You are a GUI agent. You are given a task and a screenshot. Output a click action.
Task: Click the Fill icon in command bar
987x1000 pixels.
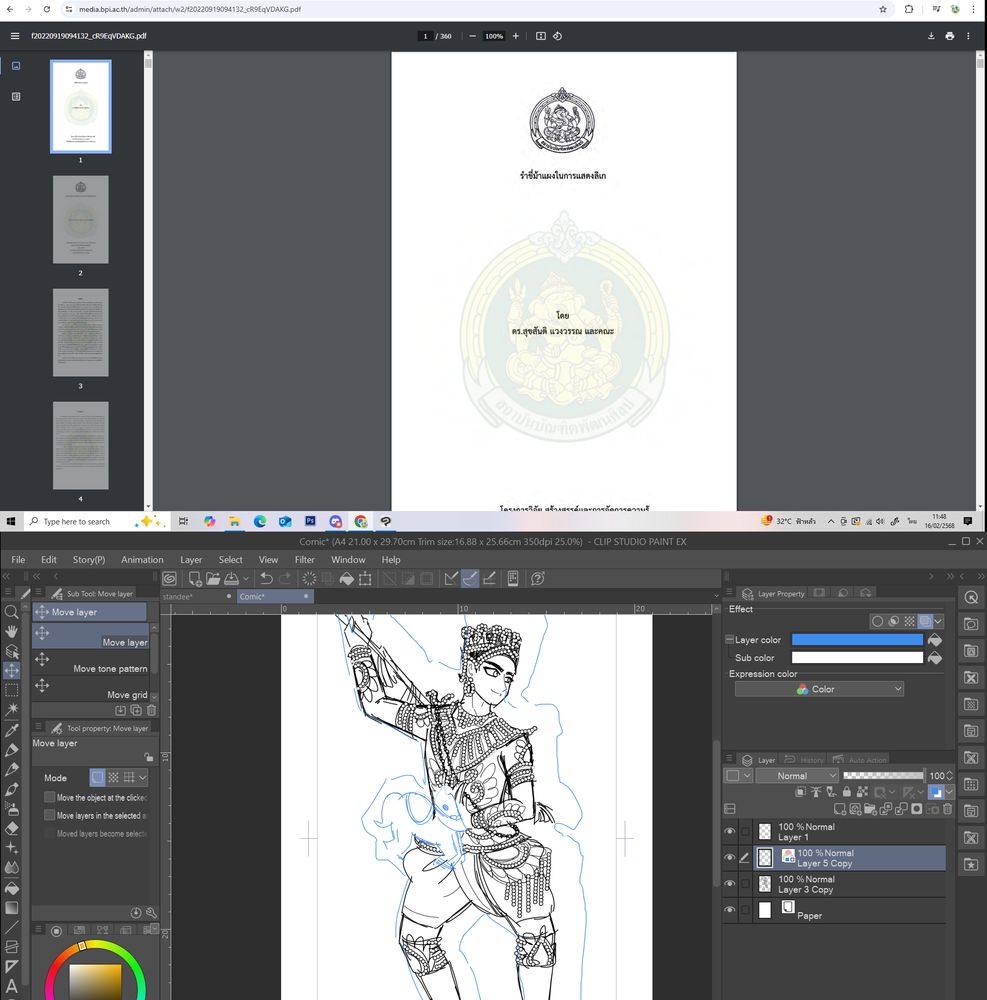click(x=346, y=578)
